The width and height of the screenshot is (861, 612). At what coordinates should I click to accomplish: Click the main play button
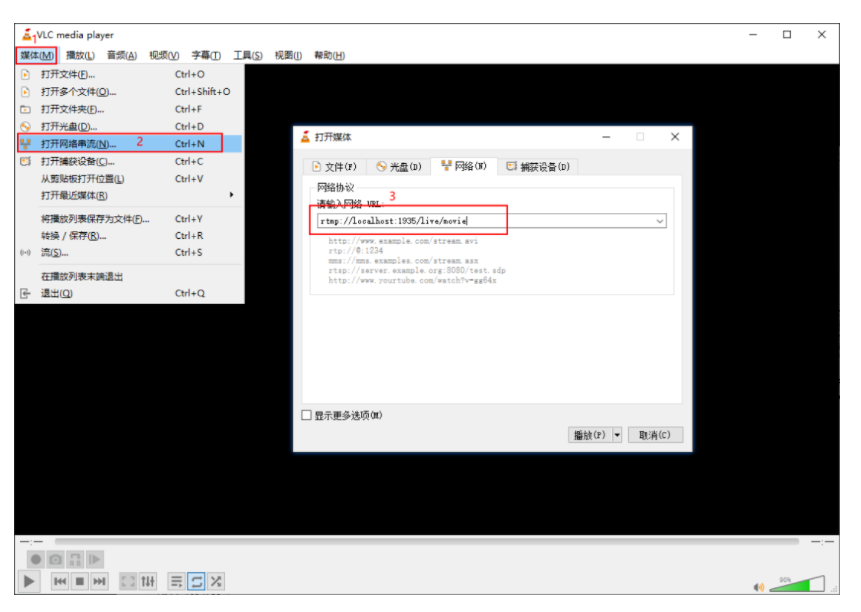(29, 581)
